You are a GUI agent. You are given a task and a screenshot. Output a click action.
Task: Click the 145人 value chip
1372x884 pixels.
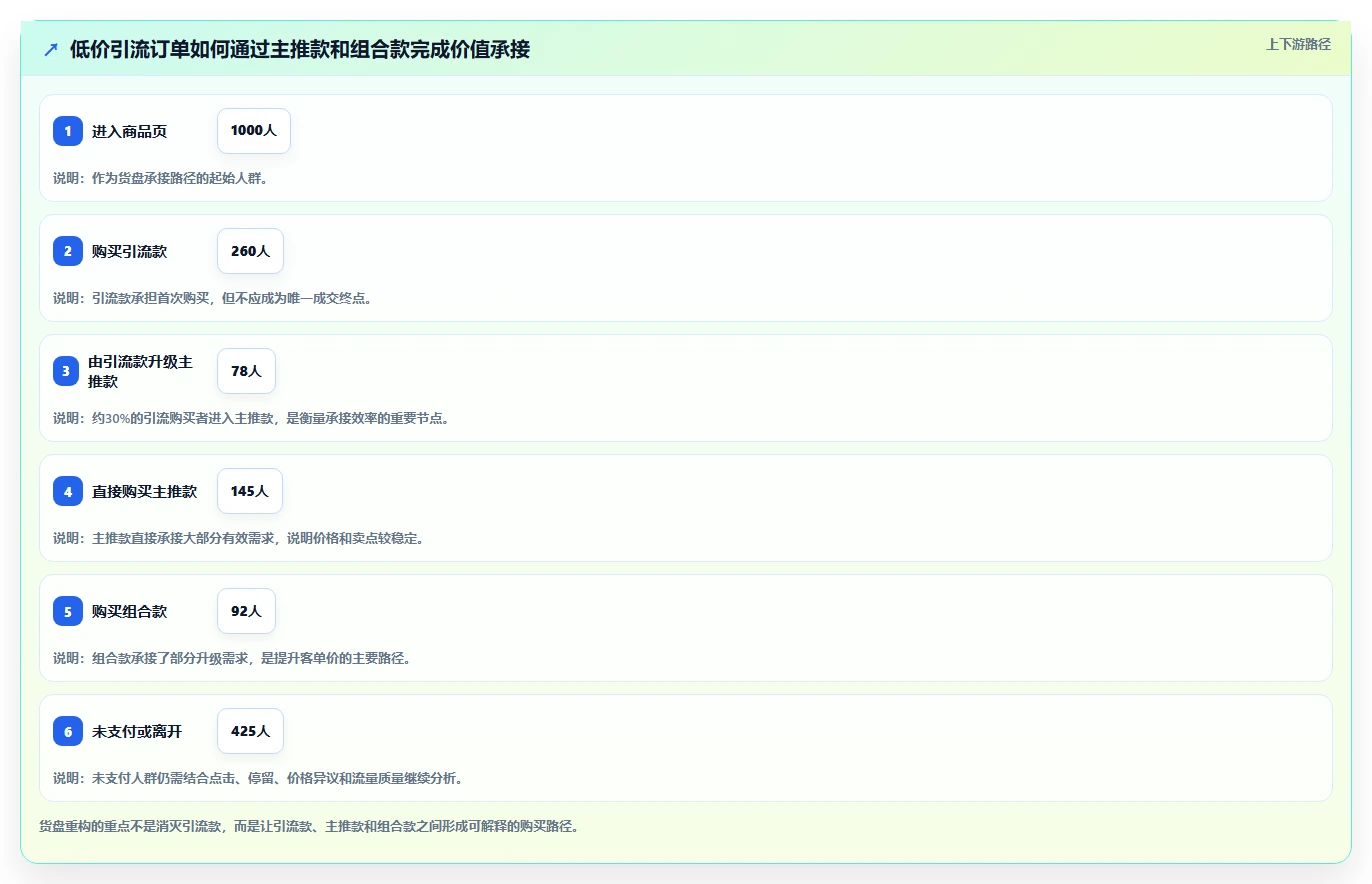[x=250, y=491]
